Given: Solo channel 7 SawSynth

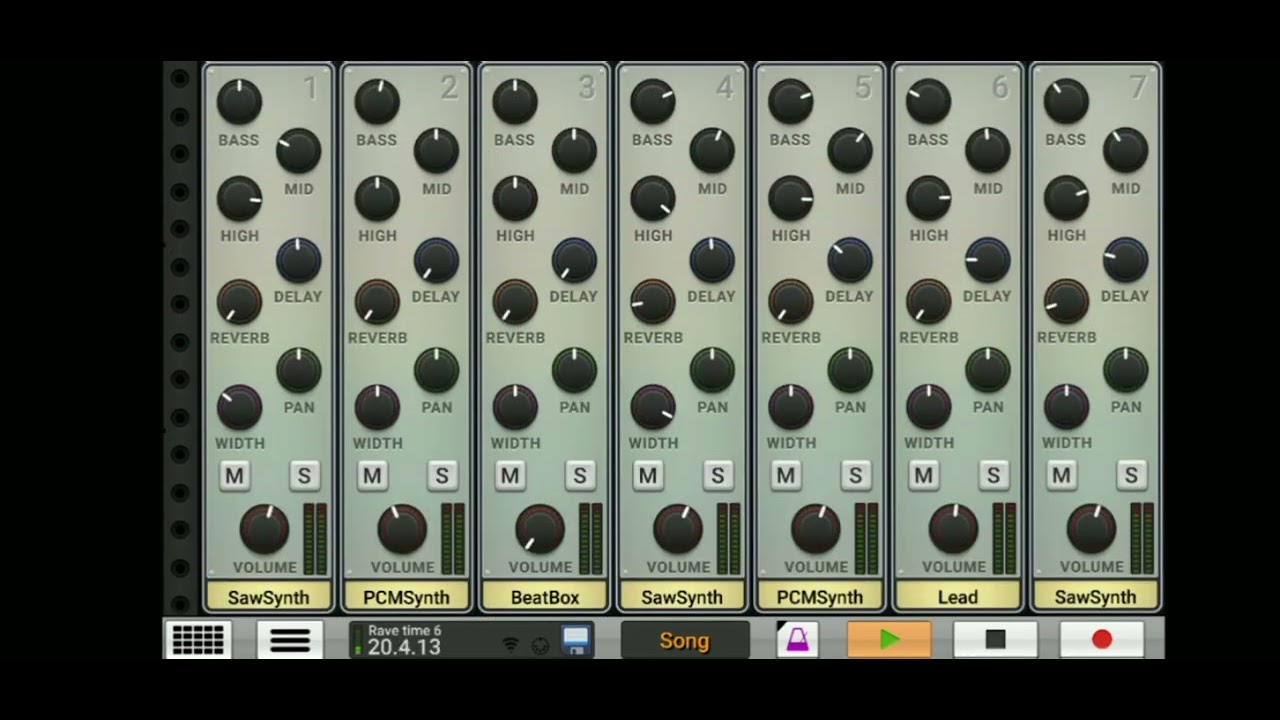Looking at the screenshot, I should pyautogui.click(x=1131, y=476).
